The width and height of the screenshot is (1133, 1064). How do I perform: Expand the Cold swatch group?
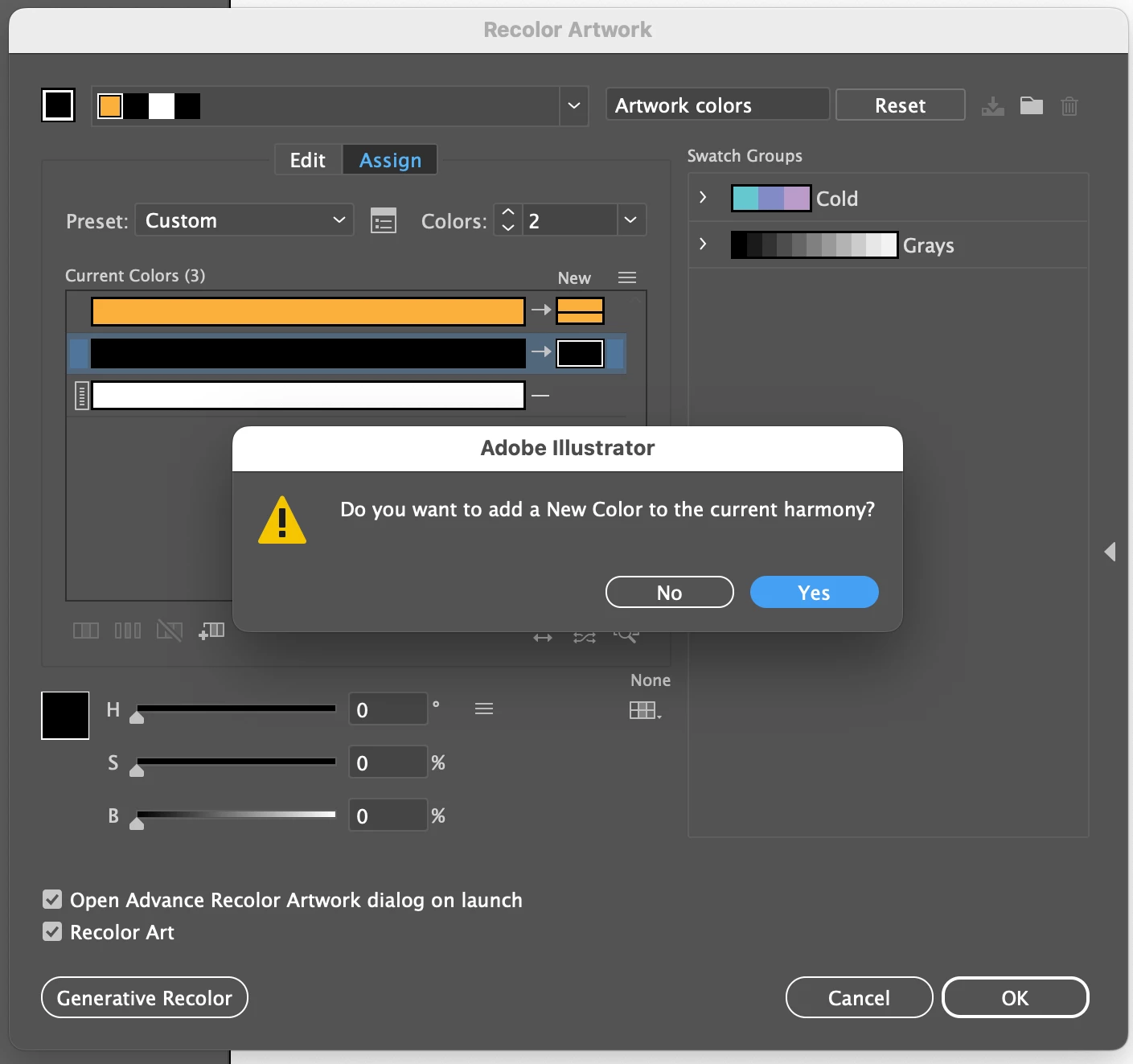pyautogui.click(x=703, y=197)
